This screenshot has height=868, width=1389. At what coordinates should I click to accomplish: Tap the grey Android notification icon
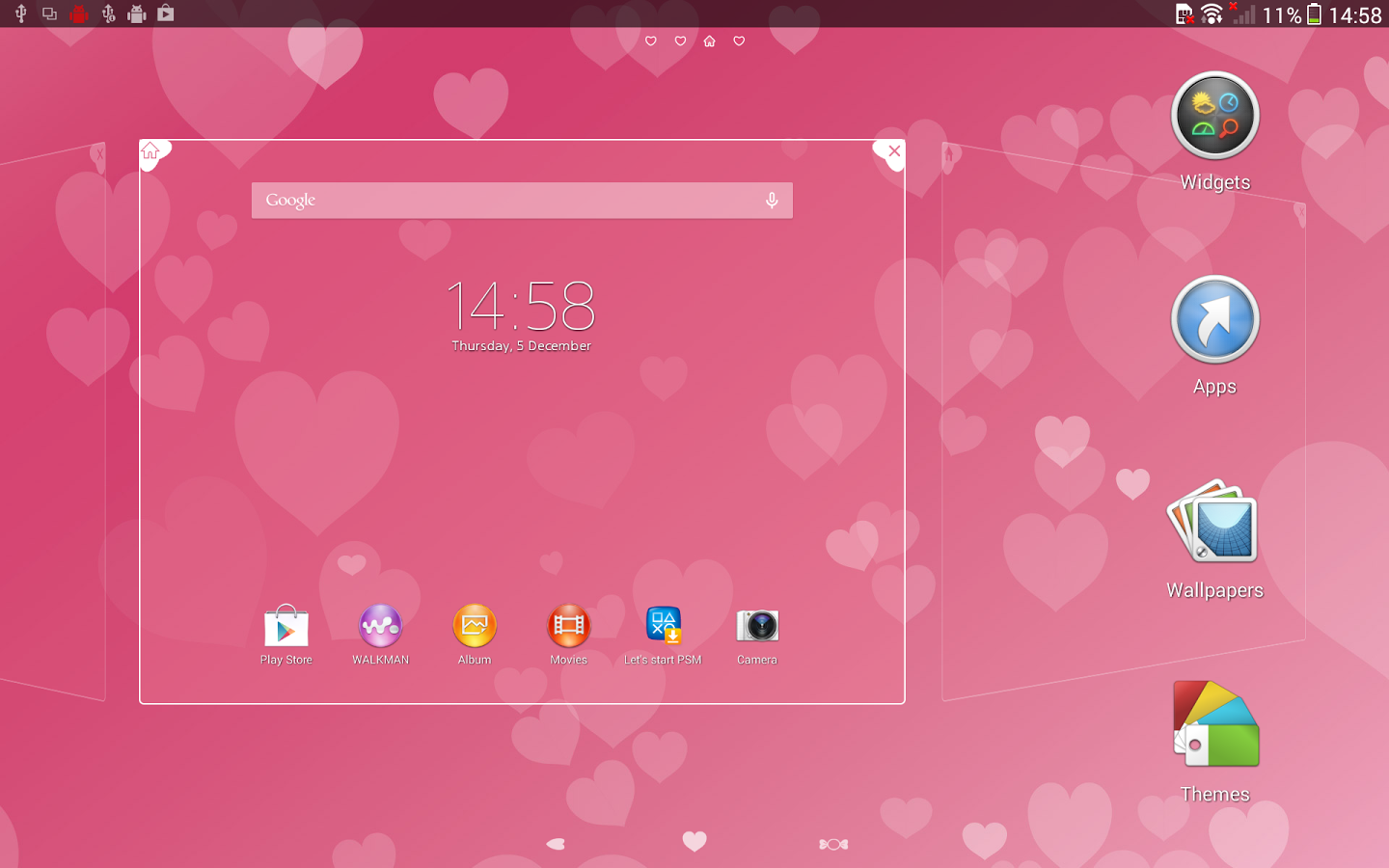137,14
